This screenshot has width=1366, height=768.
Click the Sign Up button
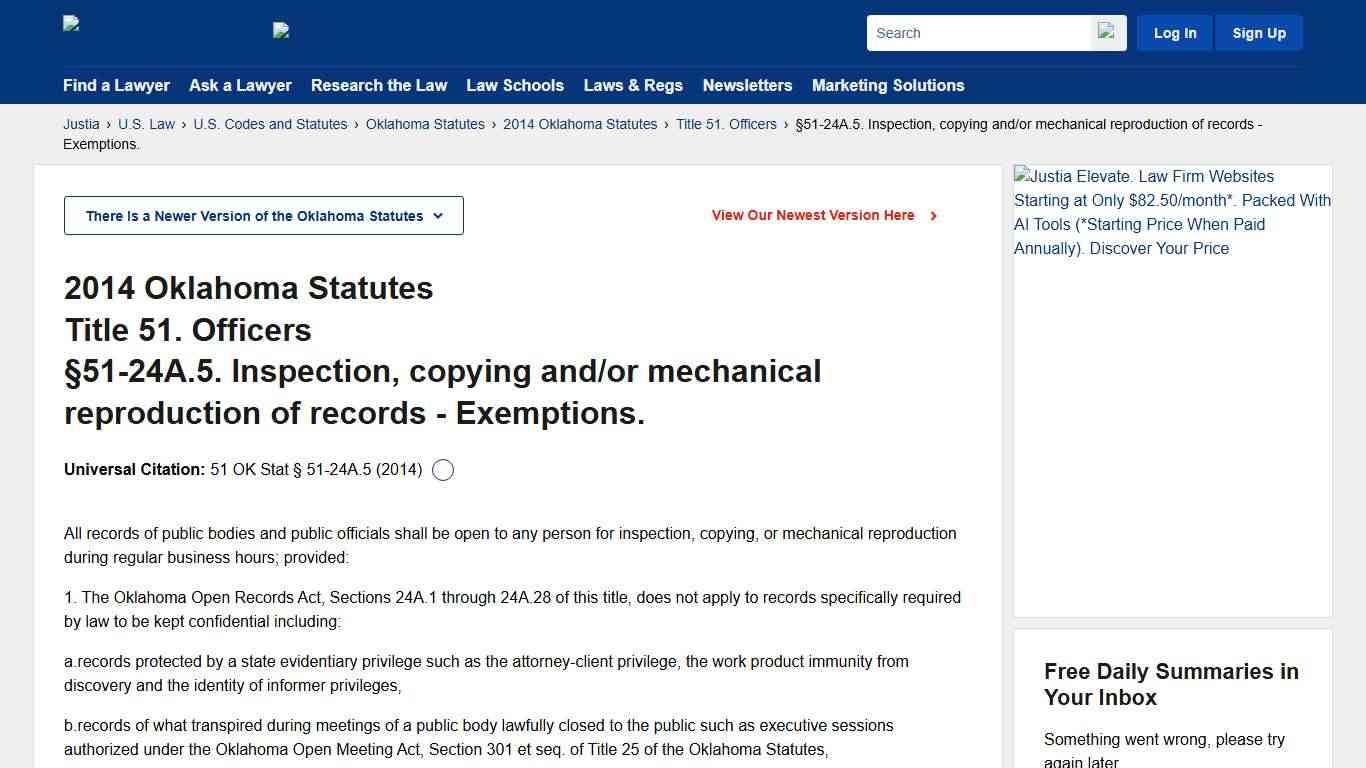point(1258,32)
